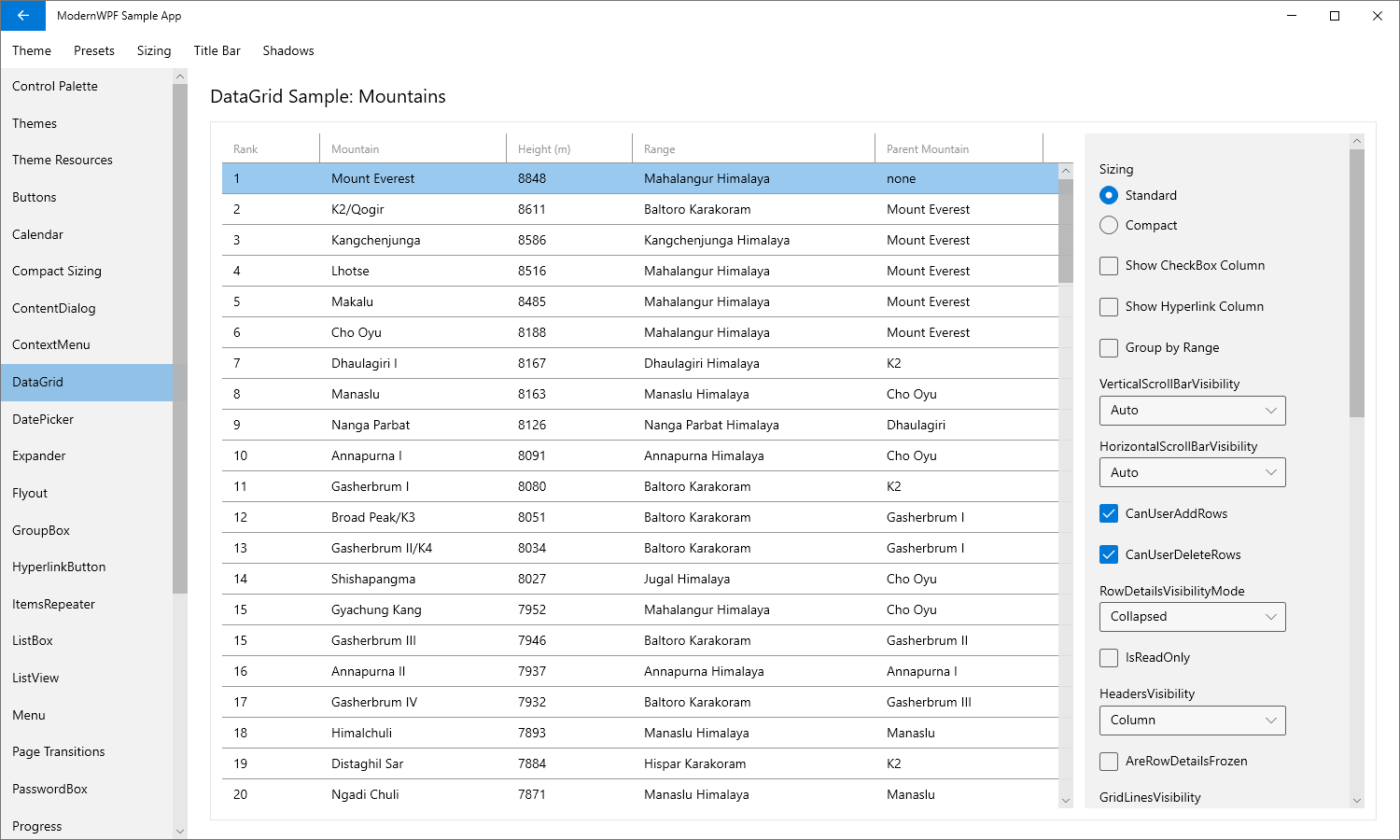The width and height of the screenshot is (1400, 840).
Task: Click the sidebar vertical scrollbar thumb
Action: click(180, 339)
